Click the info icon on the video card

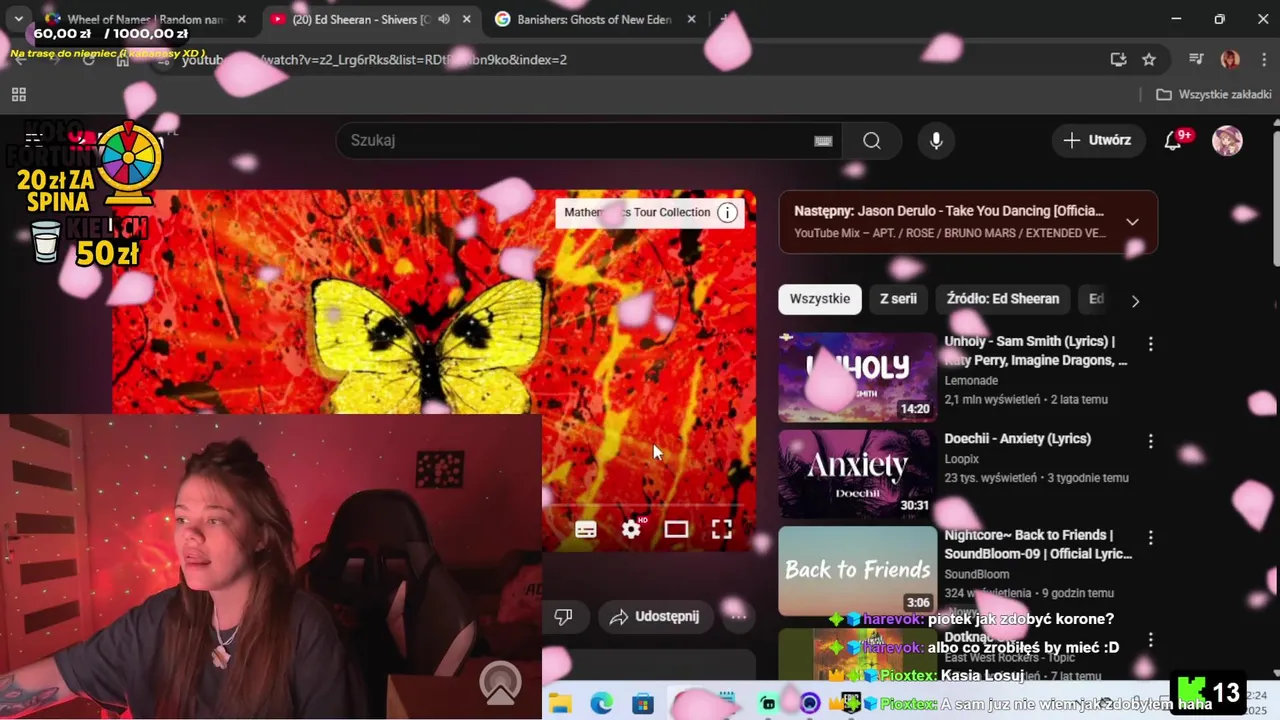tap(728, 212)
